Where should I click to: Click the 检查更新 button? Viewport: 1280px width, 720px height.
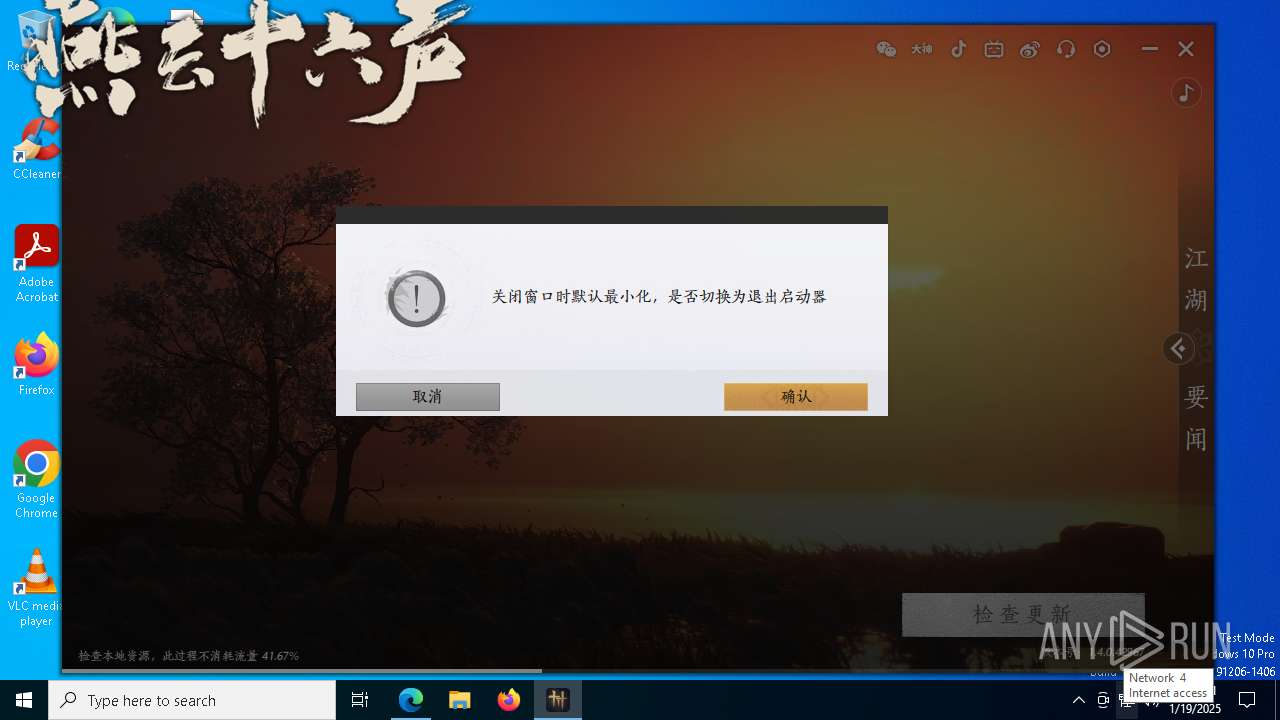1023,614
